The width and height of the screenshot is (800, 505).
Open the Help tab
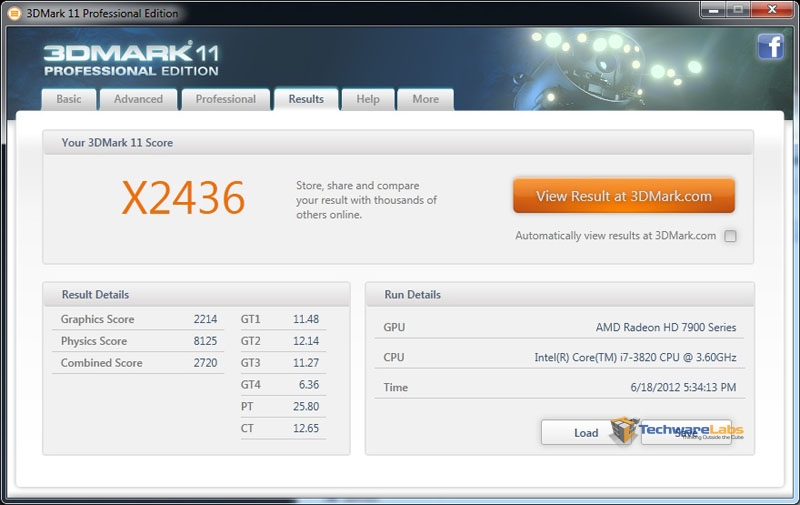368,99
